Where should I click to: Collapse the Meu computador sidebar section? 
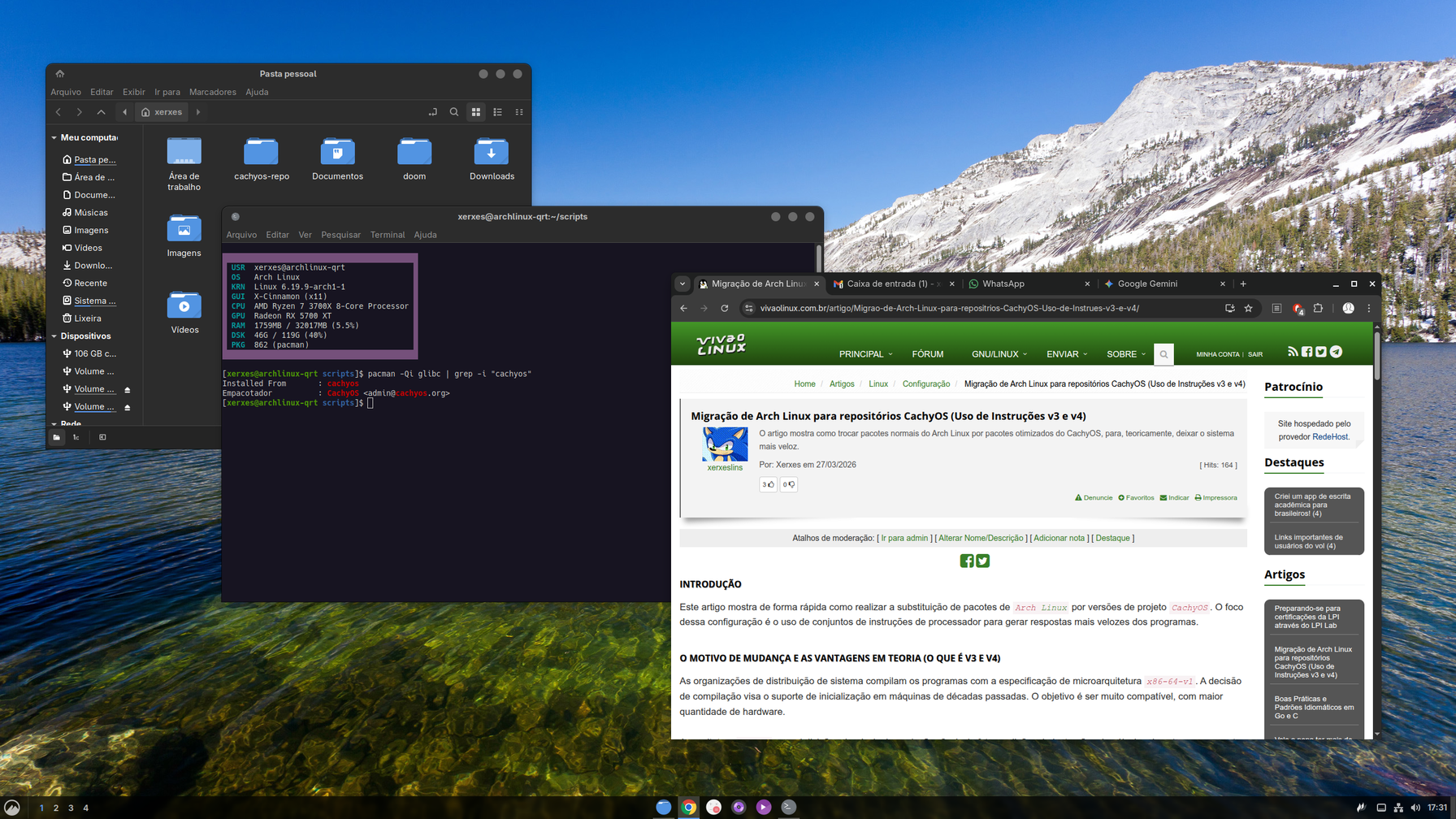(54, 137)
